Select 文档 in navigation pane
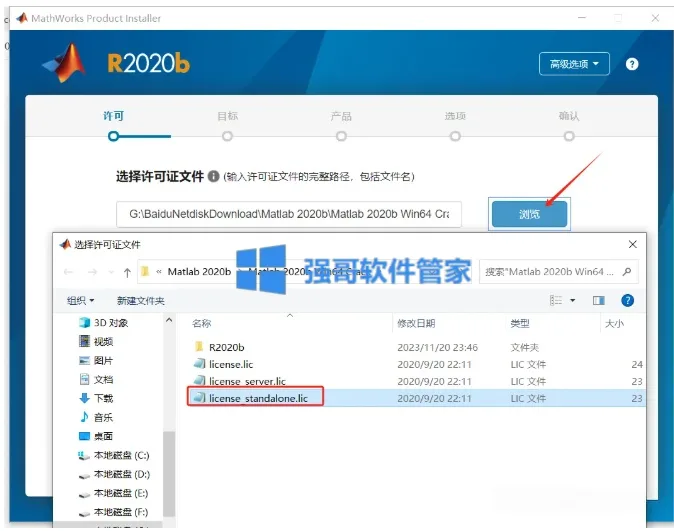 pos(96,379)
